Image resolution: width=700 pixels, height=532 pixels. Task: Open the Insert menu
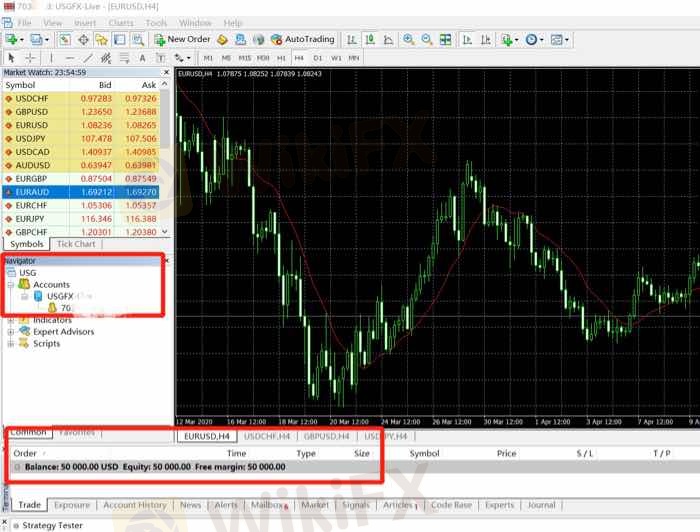pos(85,23)
